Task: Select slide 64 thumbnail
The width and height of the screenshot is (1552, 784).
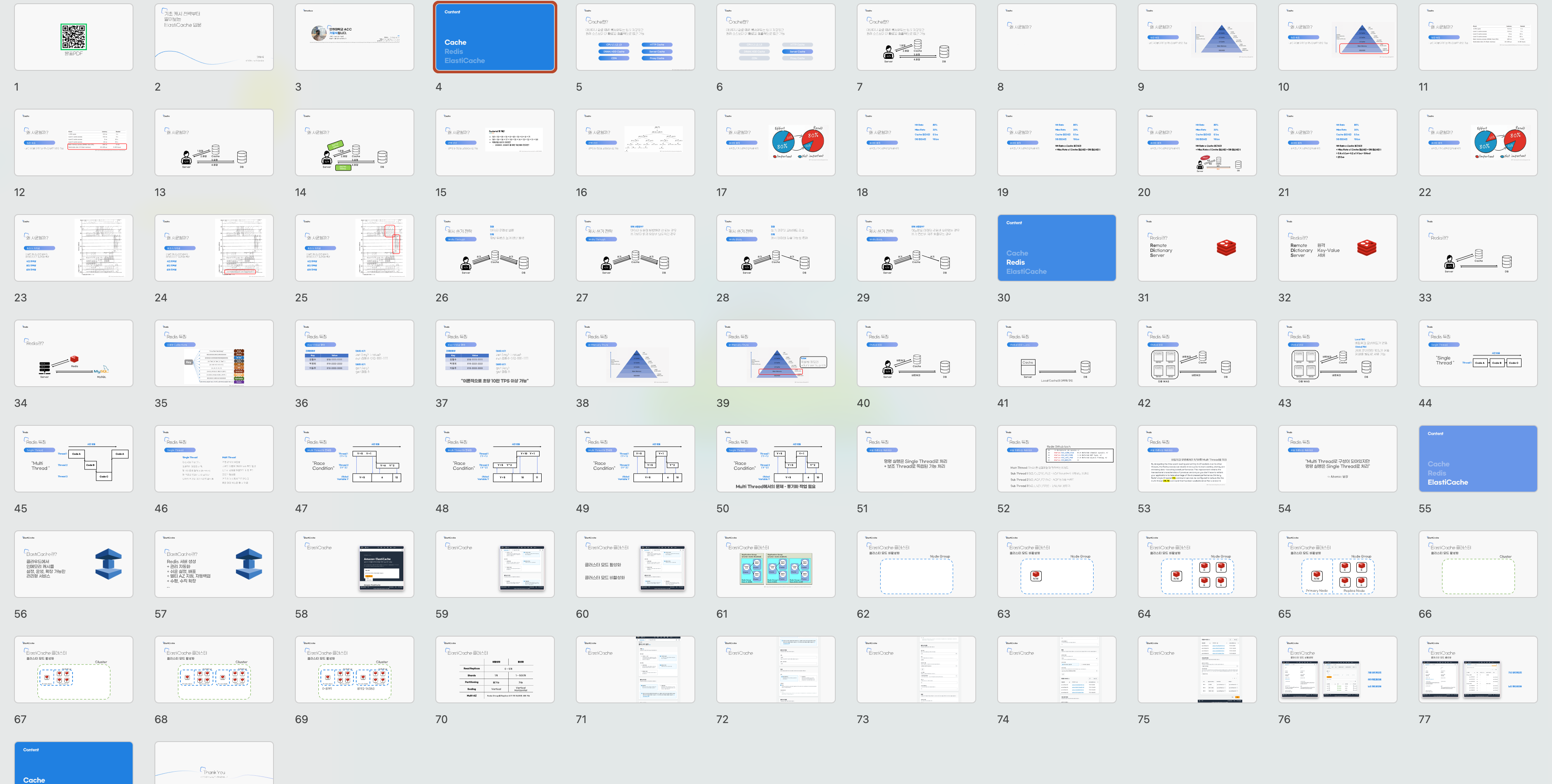Action: (x=1197, y=564)
